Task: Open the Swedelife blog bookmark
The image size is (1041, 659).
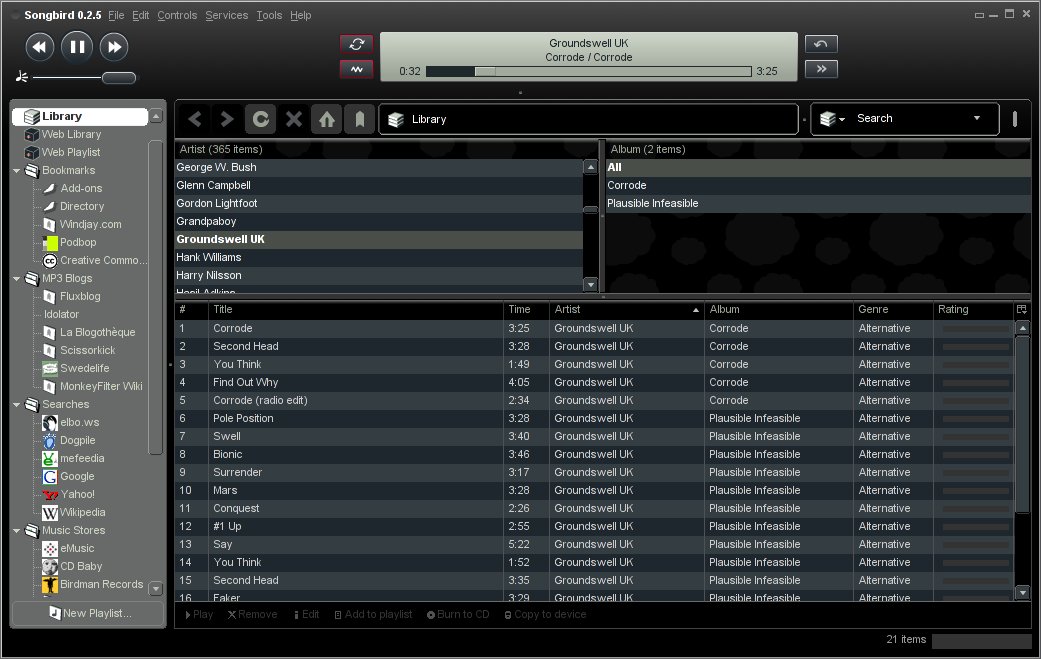Action: coord(84,368)
